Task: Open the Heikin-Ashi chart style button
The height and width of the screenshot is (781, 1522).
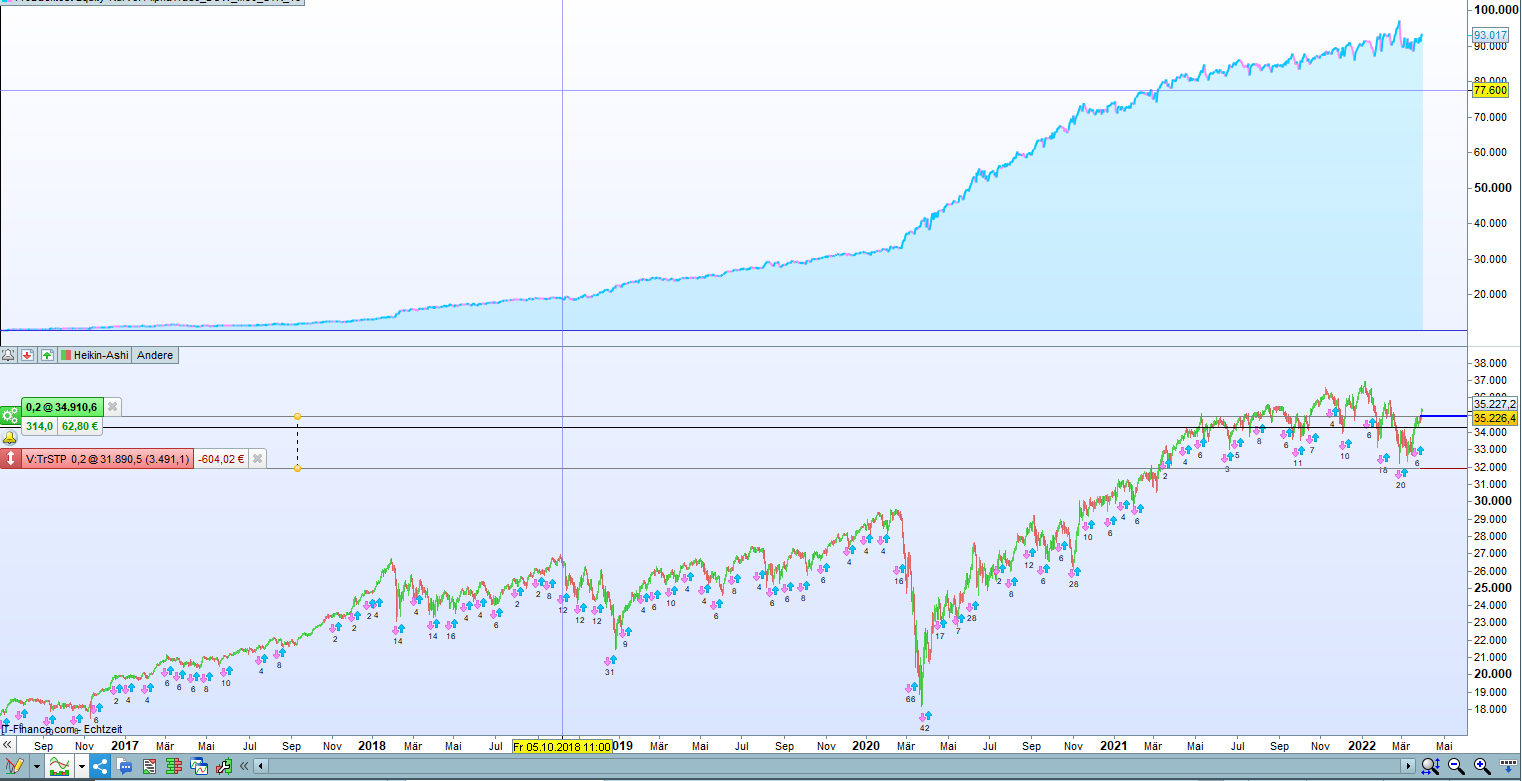Action: [x=95, y=355]
